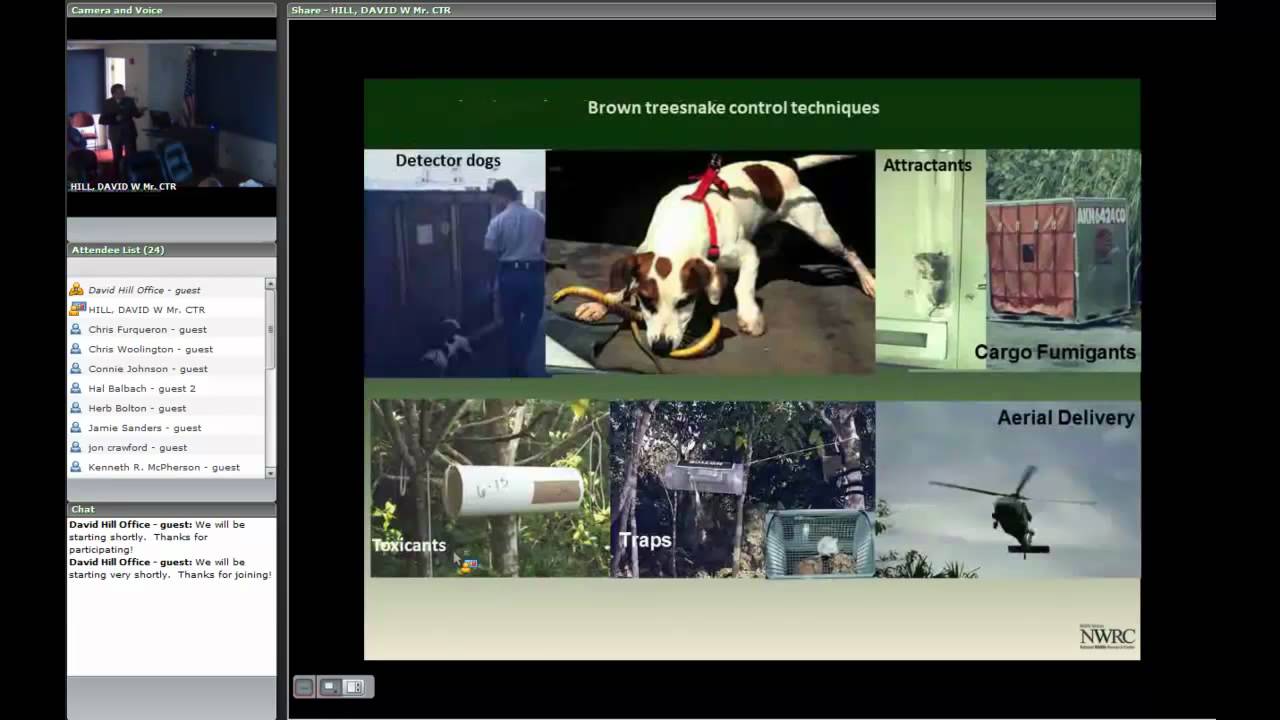Click the user icon next to Chris Woolington

tap(76, 349)
